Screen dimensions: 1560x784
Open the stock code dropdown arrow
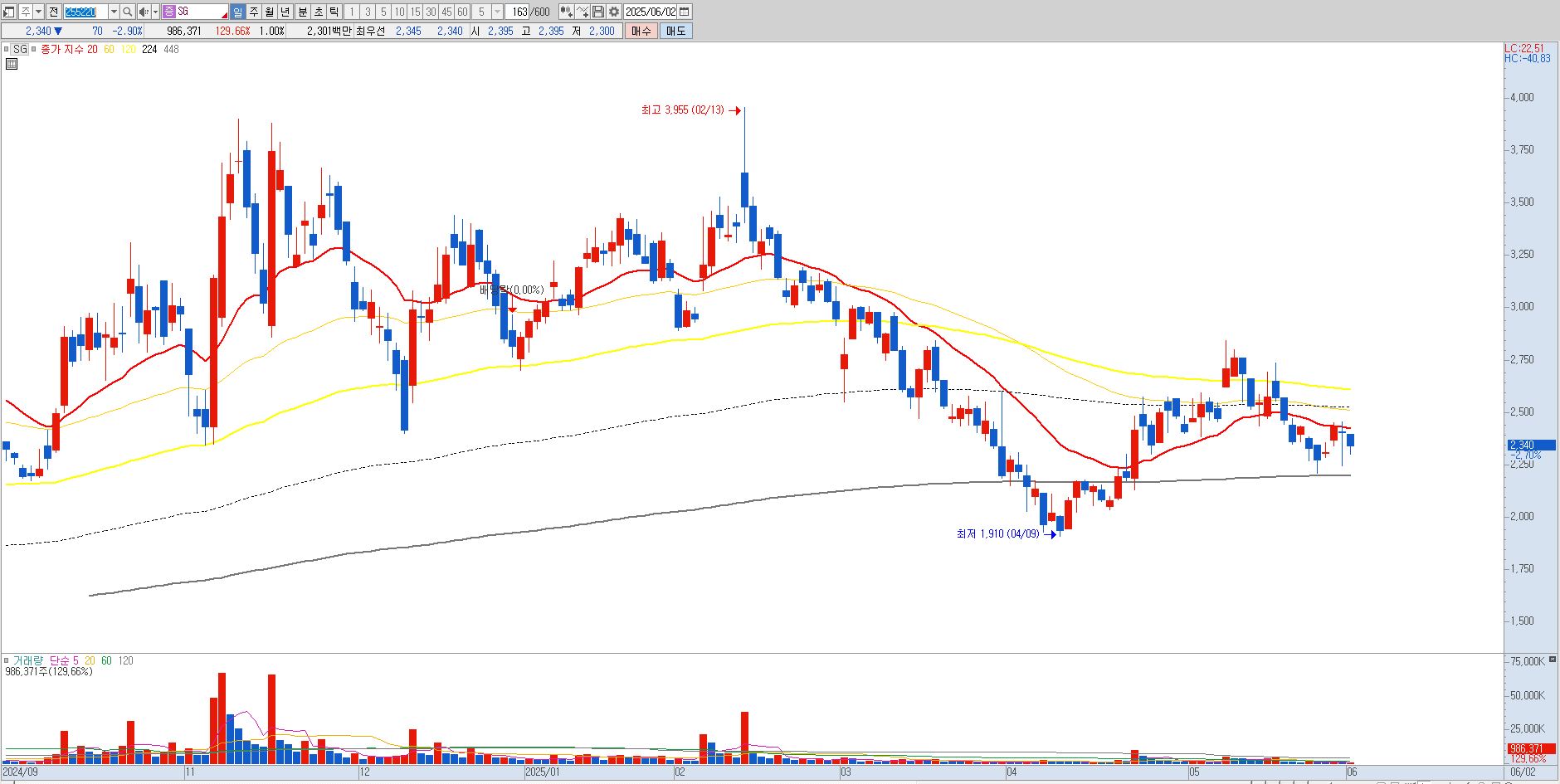(x=114, y=12)
